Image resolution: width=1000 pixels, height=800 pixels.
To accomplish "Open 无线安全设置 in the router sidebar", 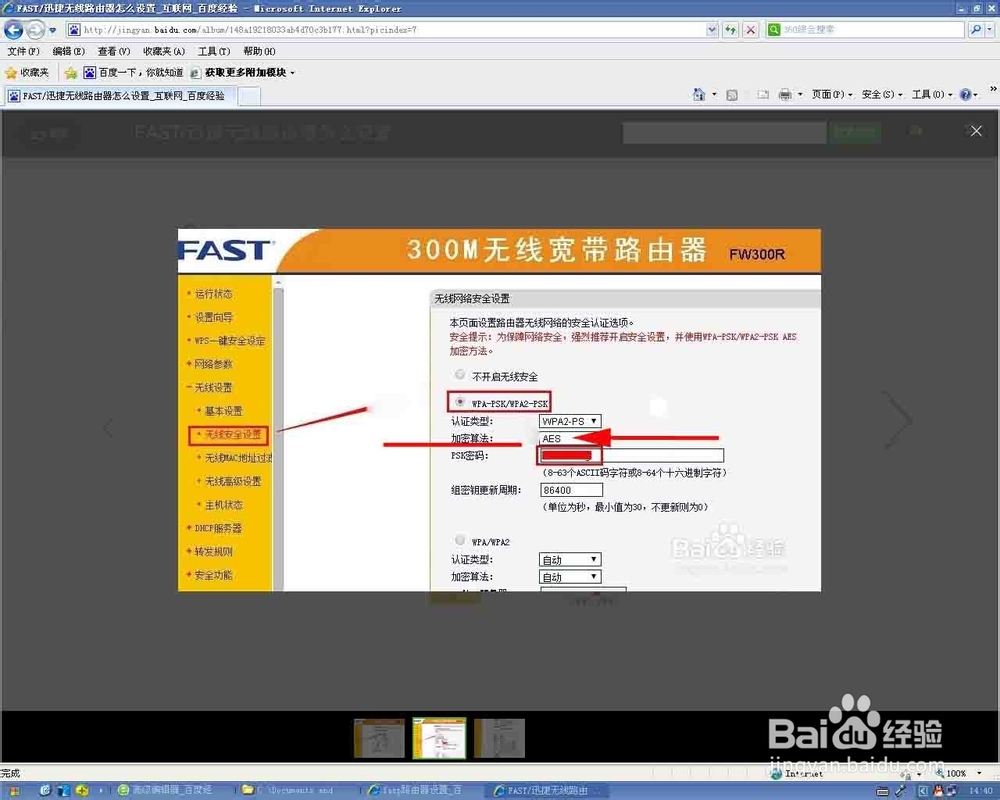I will 232,435.
